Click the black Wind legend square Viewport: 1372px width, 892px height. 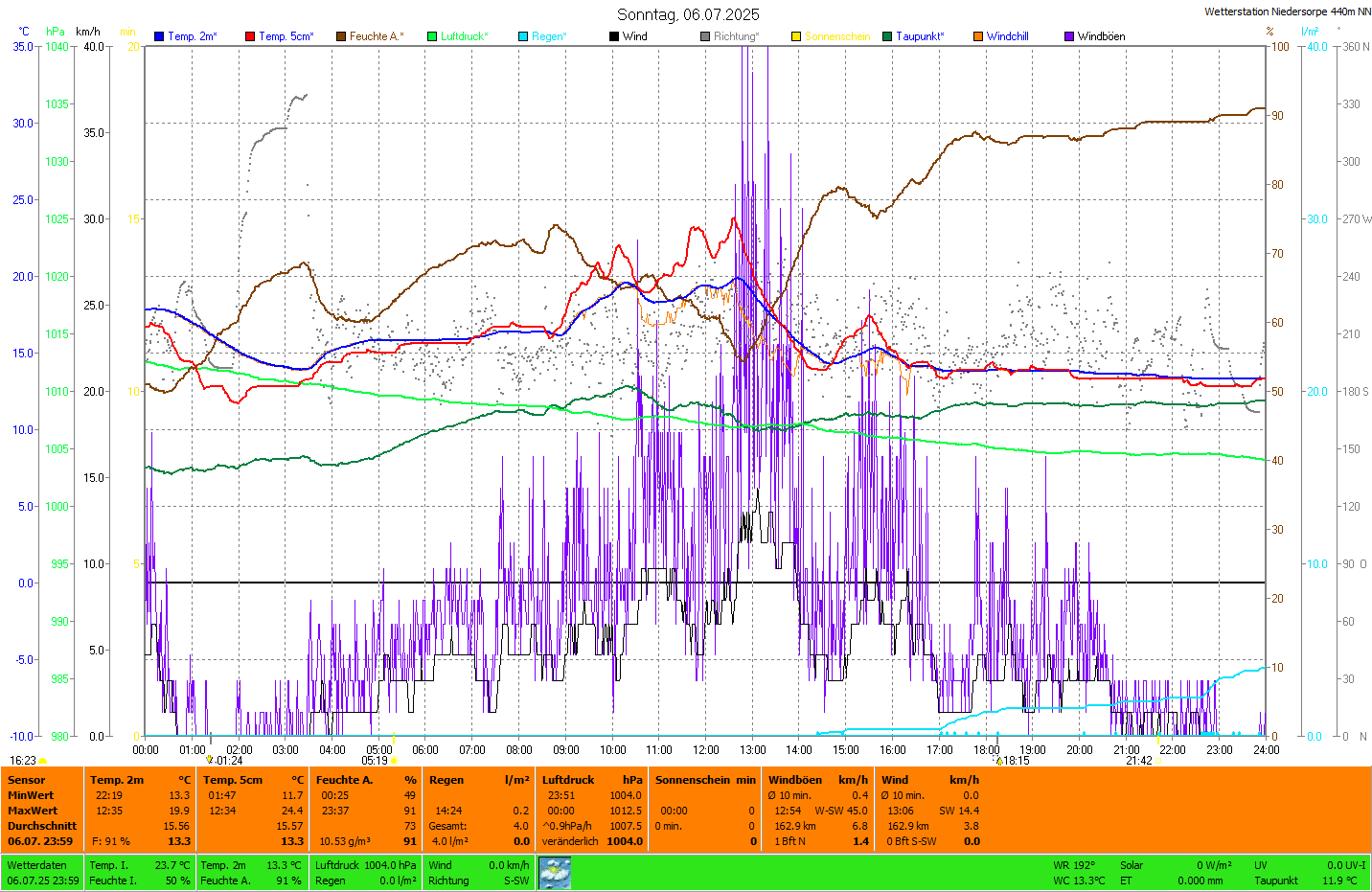point(614,36)
